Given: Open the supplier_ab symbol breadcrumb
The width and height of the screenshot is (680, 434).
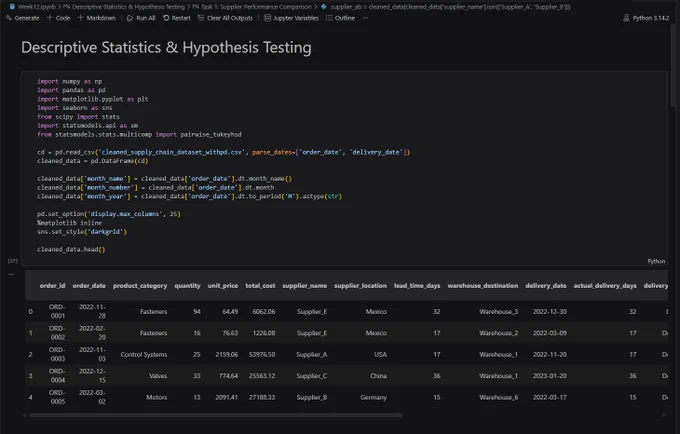Looking at the screenshot, I should [x=445, y=7].
